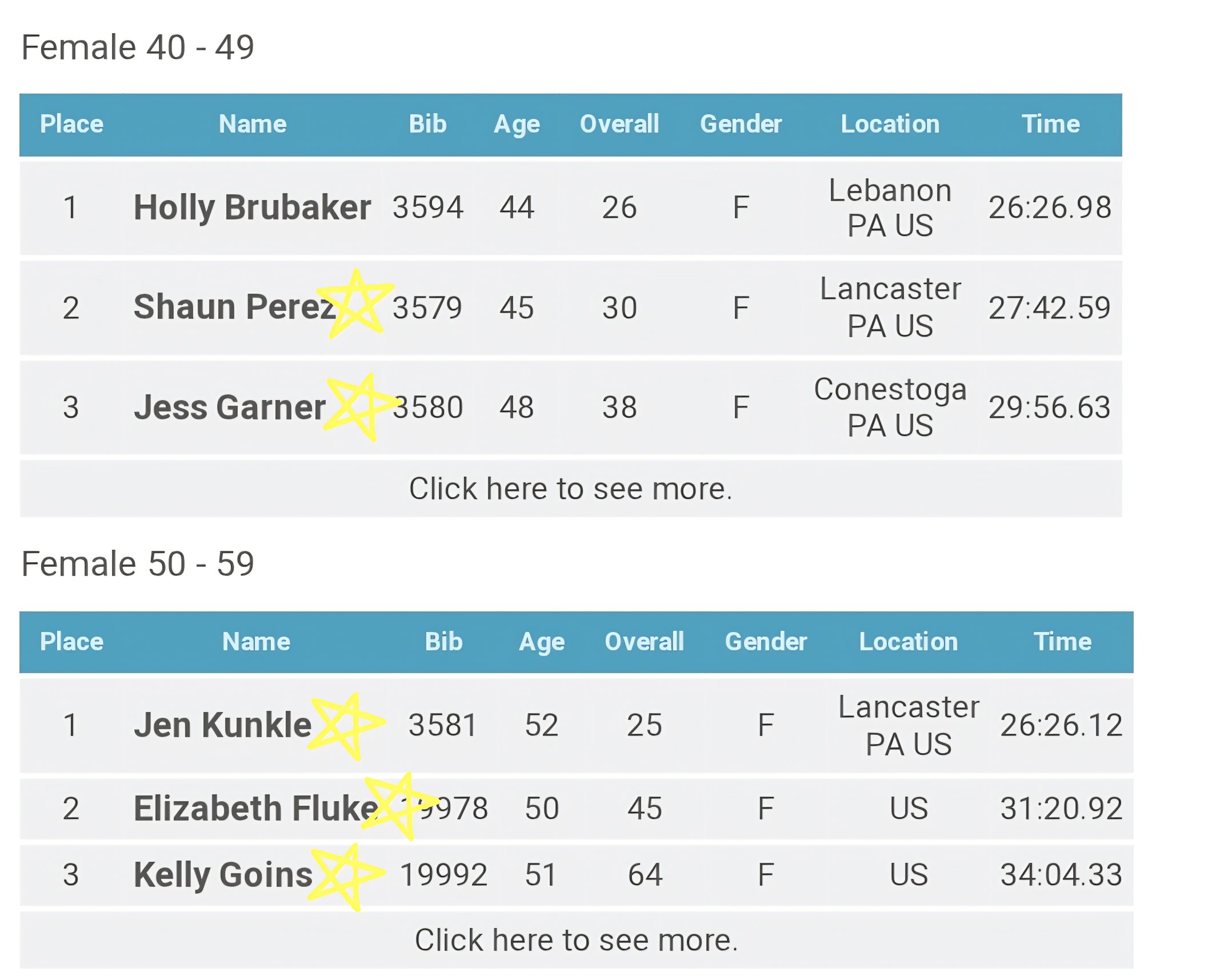Open Jess Garner's runner name link
1232x976 pixels.
[x=229, y=408]
